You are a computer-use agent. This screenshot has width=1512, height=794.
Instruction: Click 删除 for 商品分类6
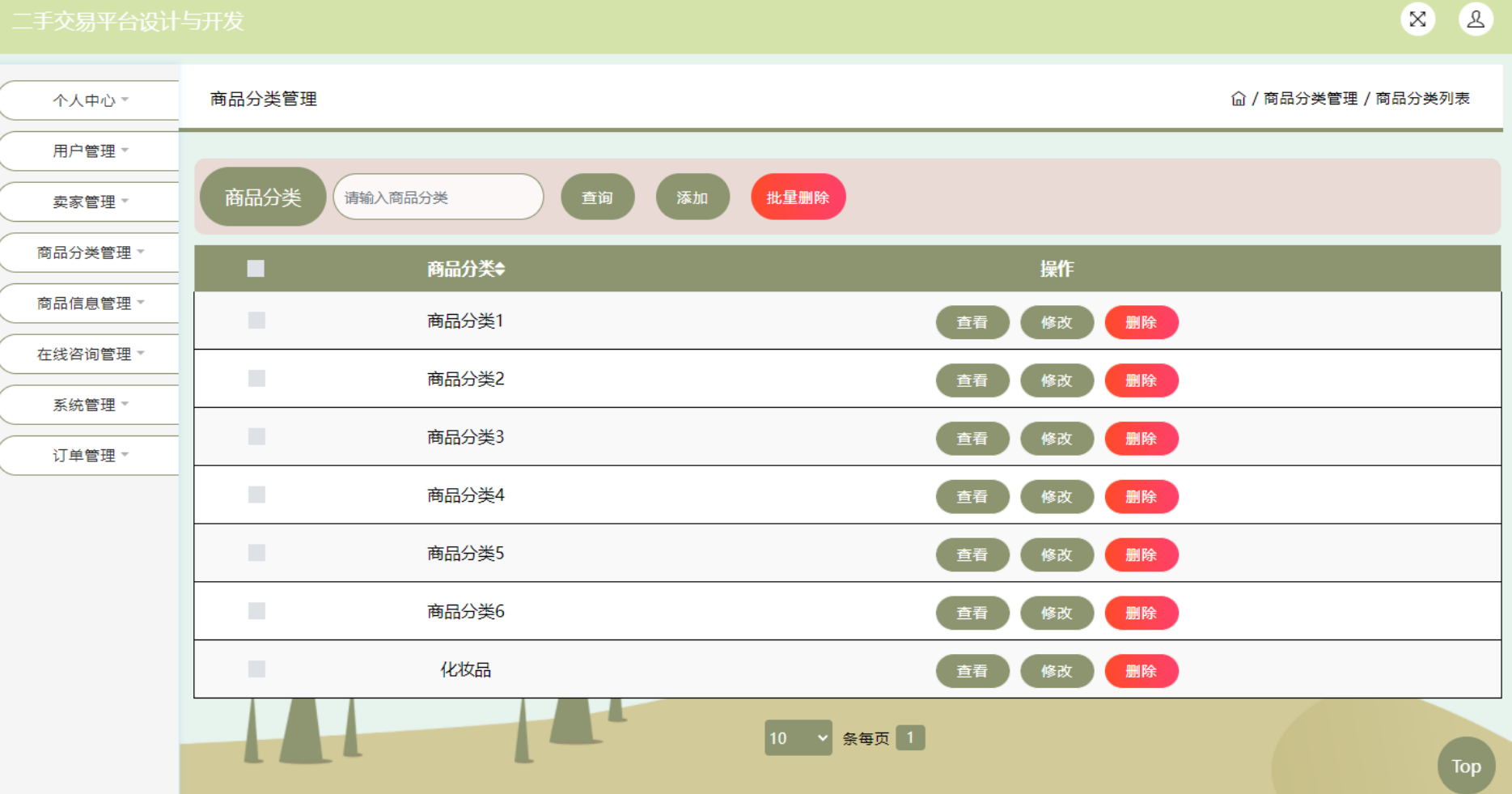click(x=1141, y=614)
